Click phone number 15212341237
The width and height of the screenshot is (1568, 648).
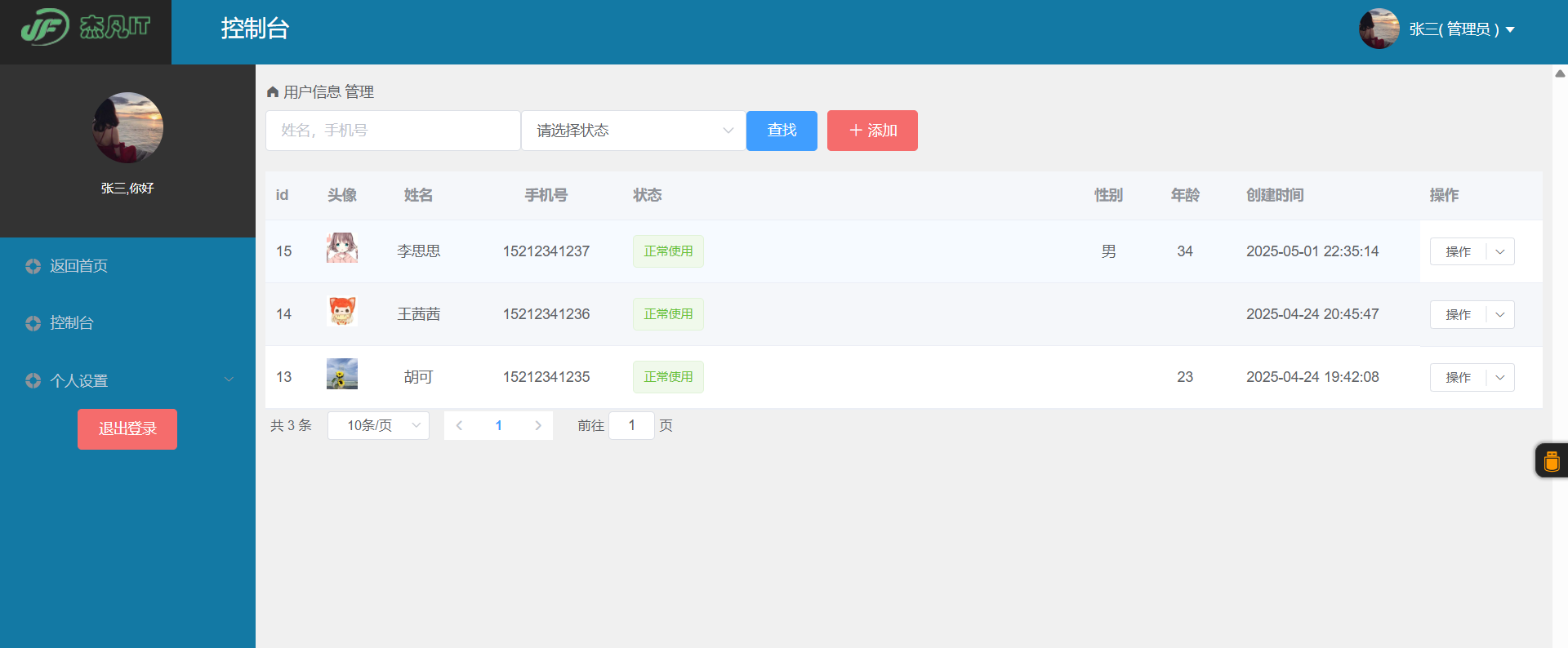[x=546, y=251]
